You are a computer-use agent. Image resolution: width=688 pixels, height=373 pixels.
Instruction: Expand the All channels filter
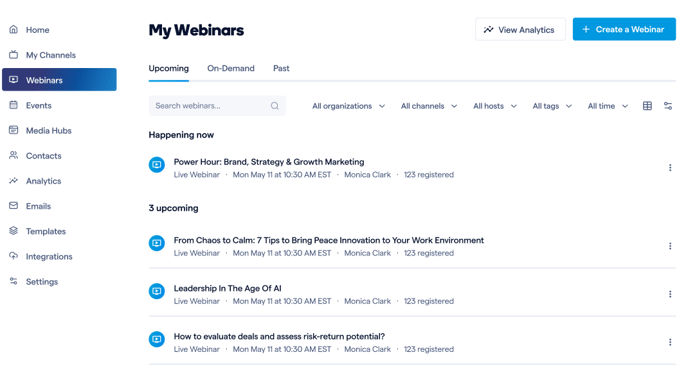point(429,106)
